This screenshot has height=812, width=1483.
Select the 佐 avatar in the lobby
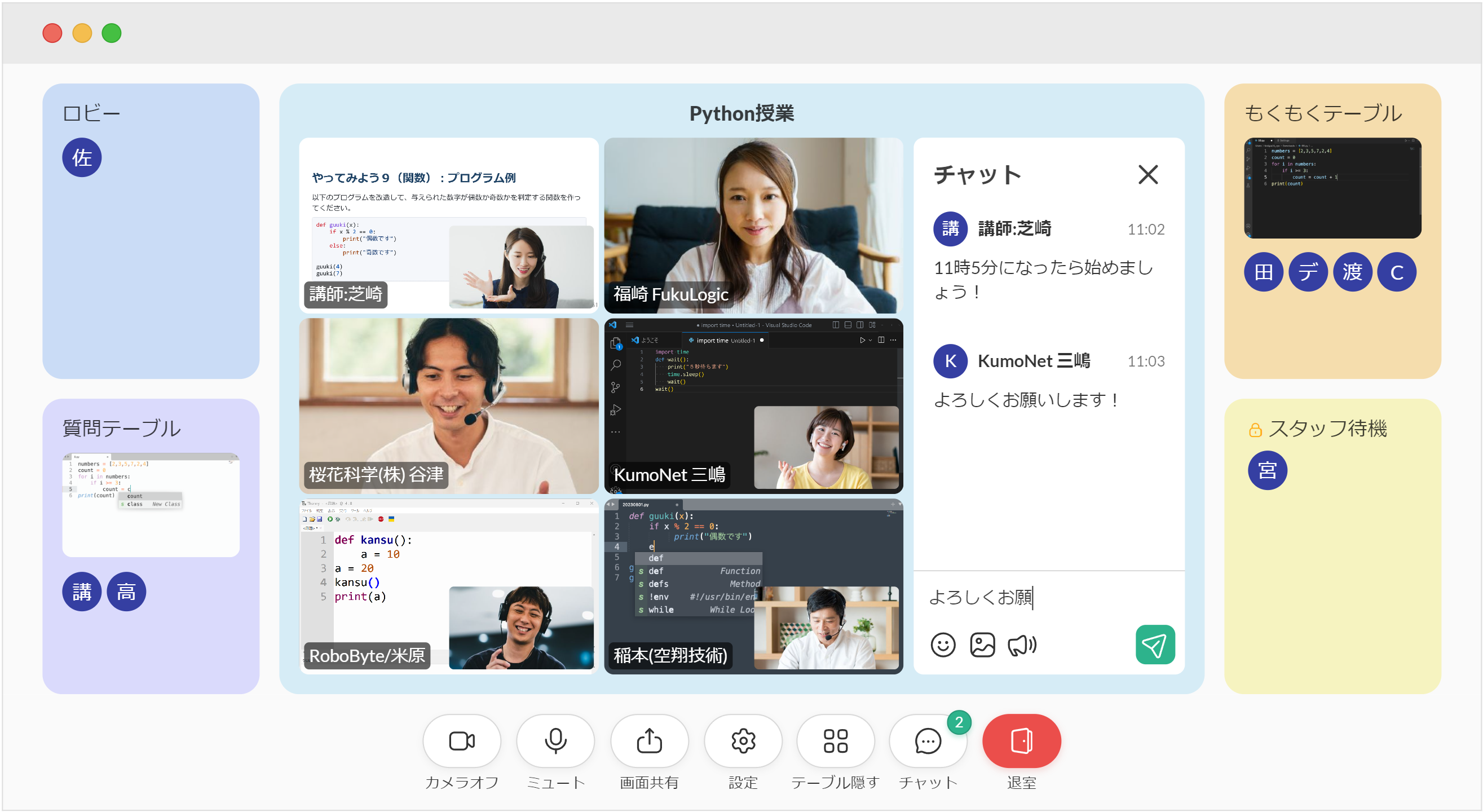(82, 157)
